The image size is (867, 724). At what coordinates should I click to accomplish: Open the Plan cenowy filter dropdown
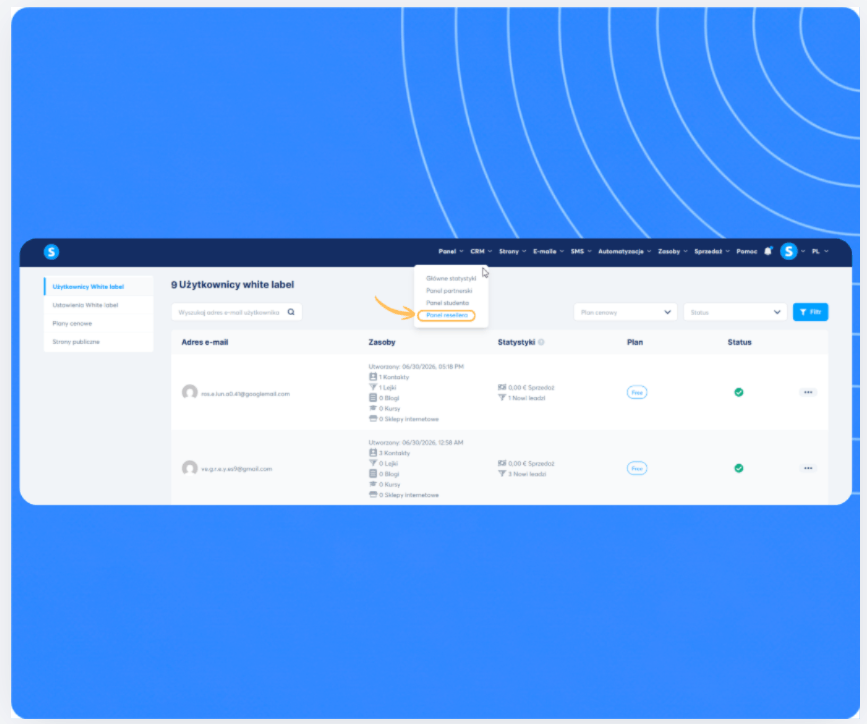[x=625, y=312]
